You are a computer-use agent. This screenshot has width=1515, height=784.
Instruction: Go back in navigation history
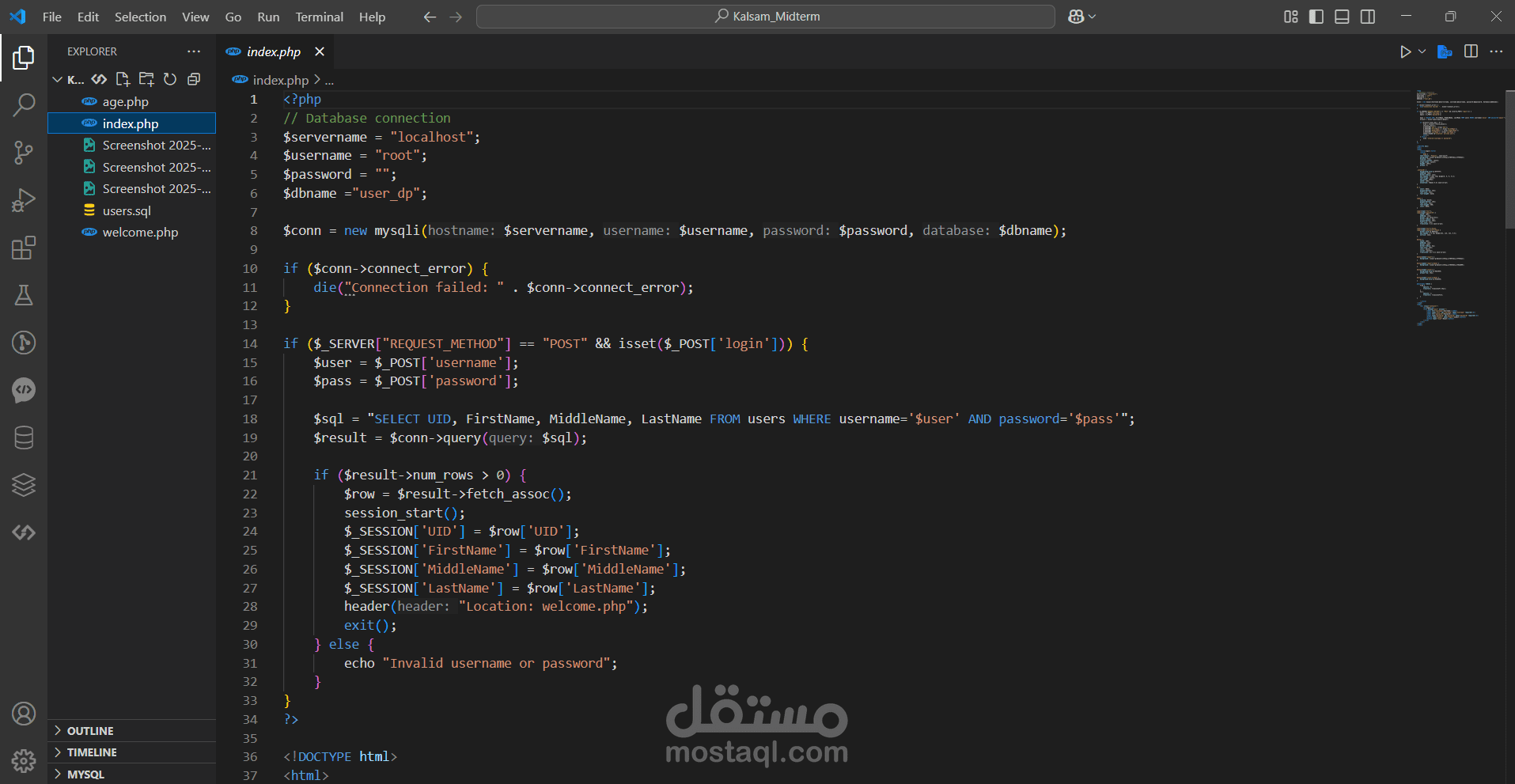click(430, 17)
